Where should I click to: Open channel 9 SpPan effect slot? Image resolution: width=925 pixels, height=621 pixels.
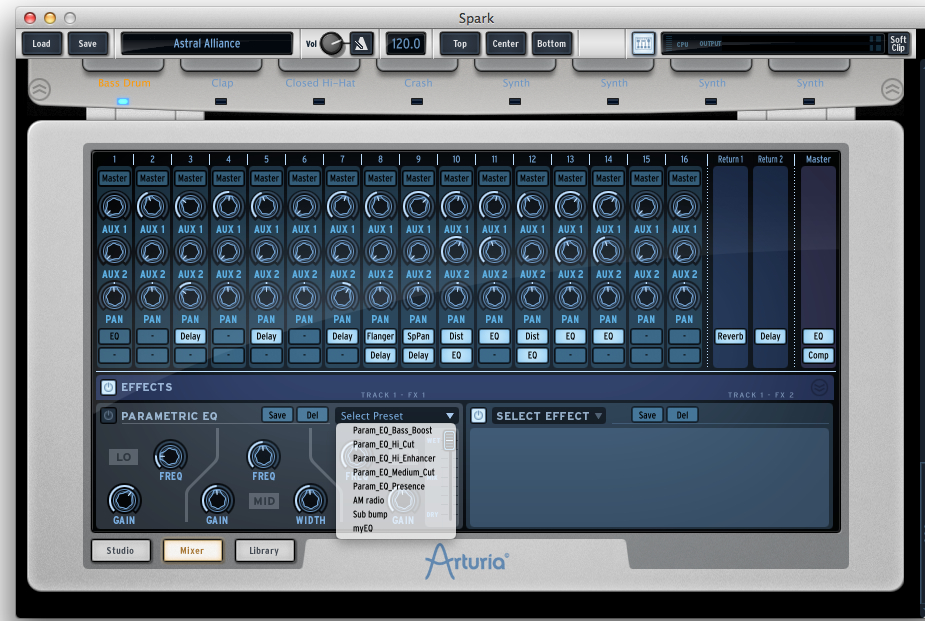pos(418,336)
